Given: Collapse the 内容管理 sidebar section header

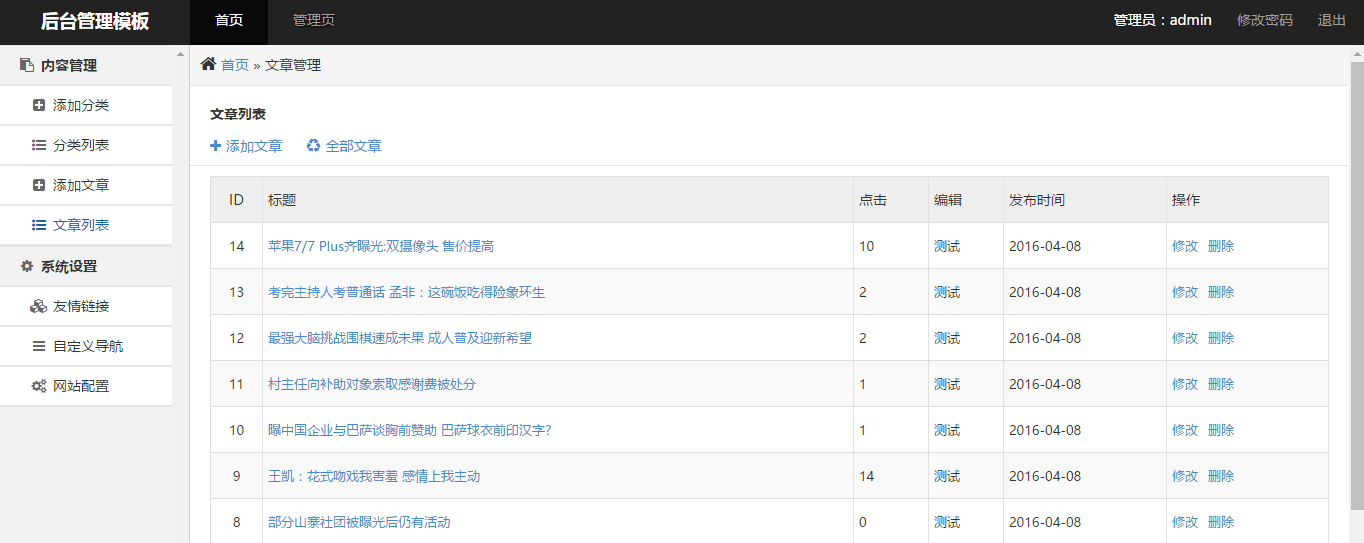Looking at the screenshot, I should click(x=86, y=66).
